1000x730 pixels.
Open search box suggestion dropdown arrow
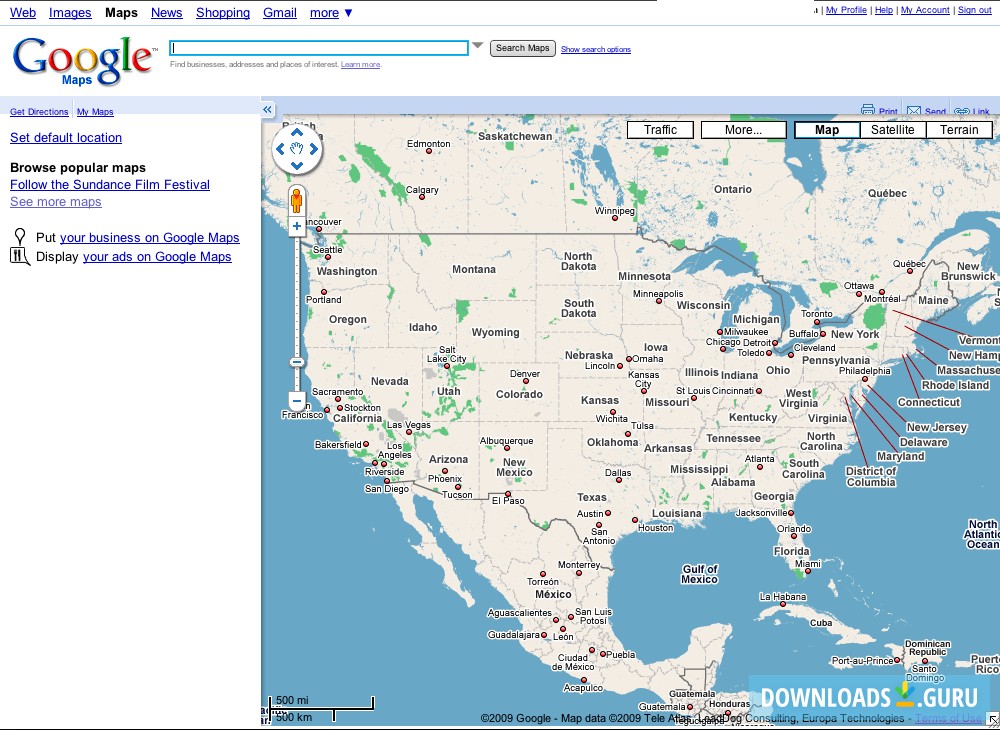(x=478, y=45)
